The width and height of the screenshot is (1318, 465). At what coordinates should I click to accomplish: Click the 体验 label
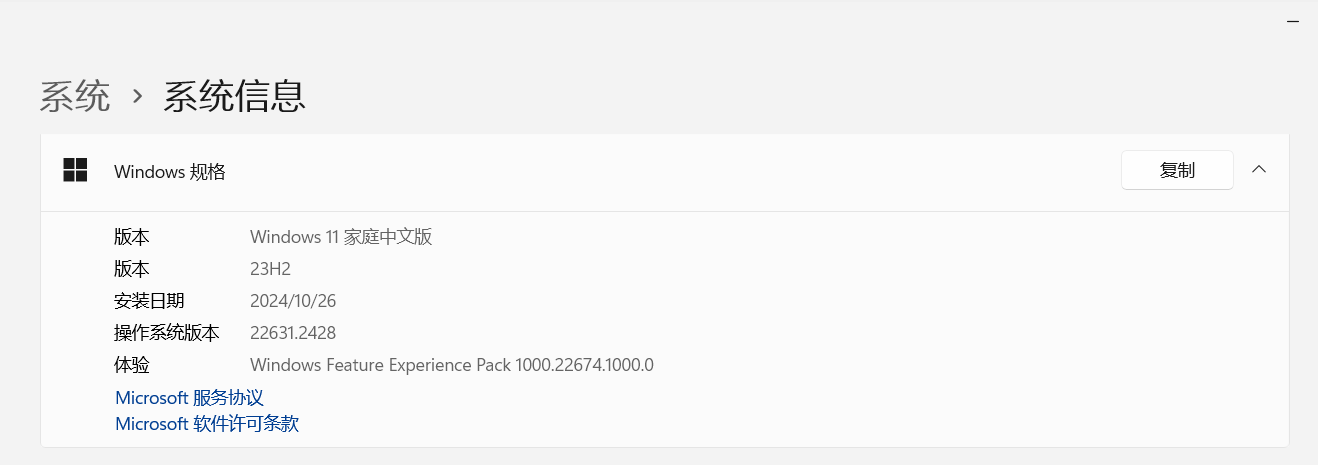[x=132, y=365]
